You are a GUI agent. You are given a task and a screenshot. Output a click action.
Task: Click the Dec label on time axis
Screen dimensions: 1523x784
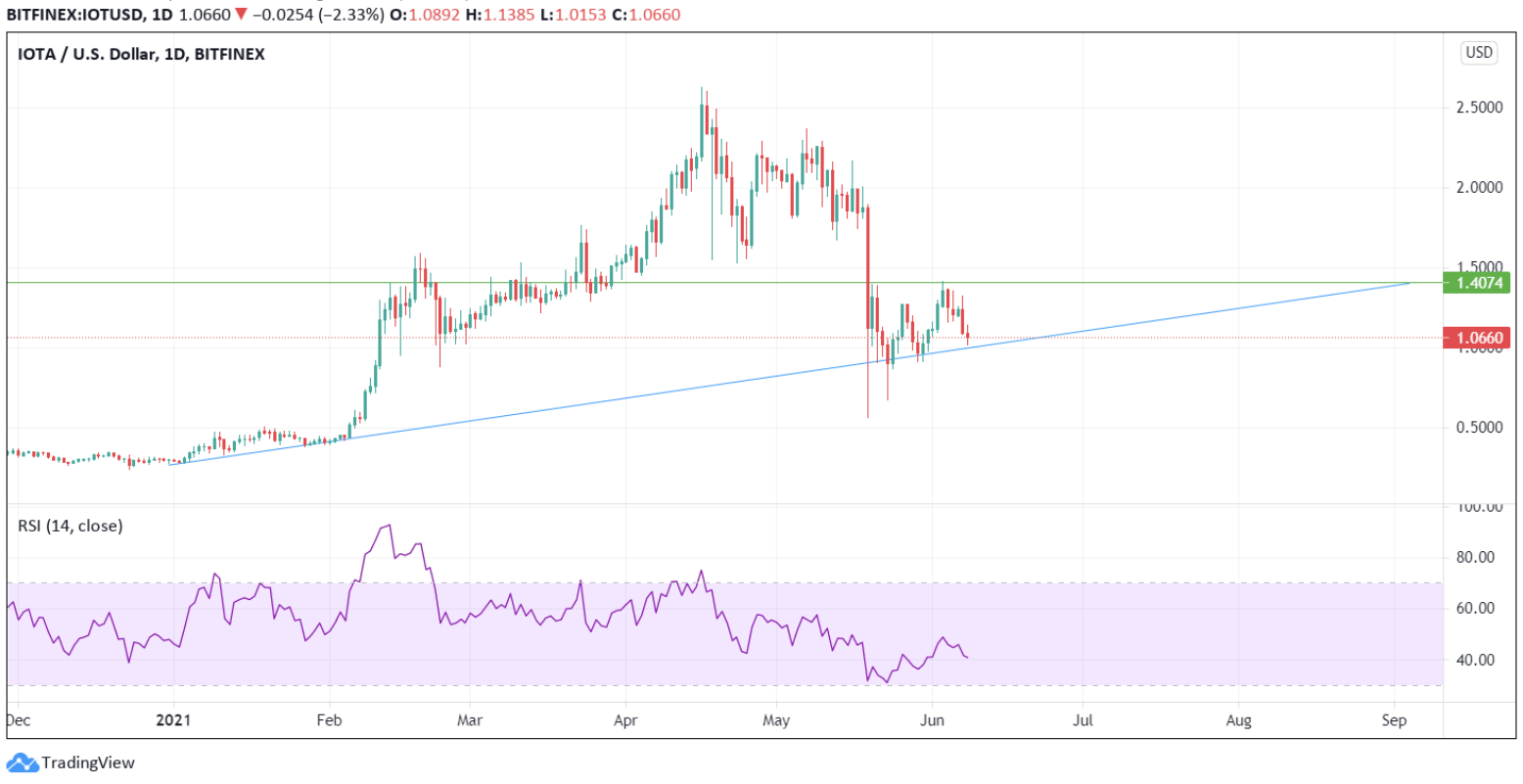coord(19,721)
